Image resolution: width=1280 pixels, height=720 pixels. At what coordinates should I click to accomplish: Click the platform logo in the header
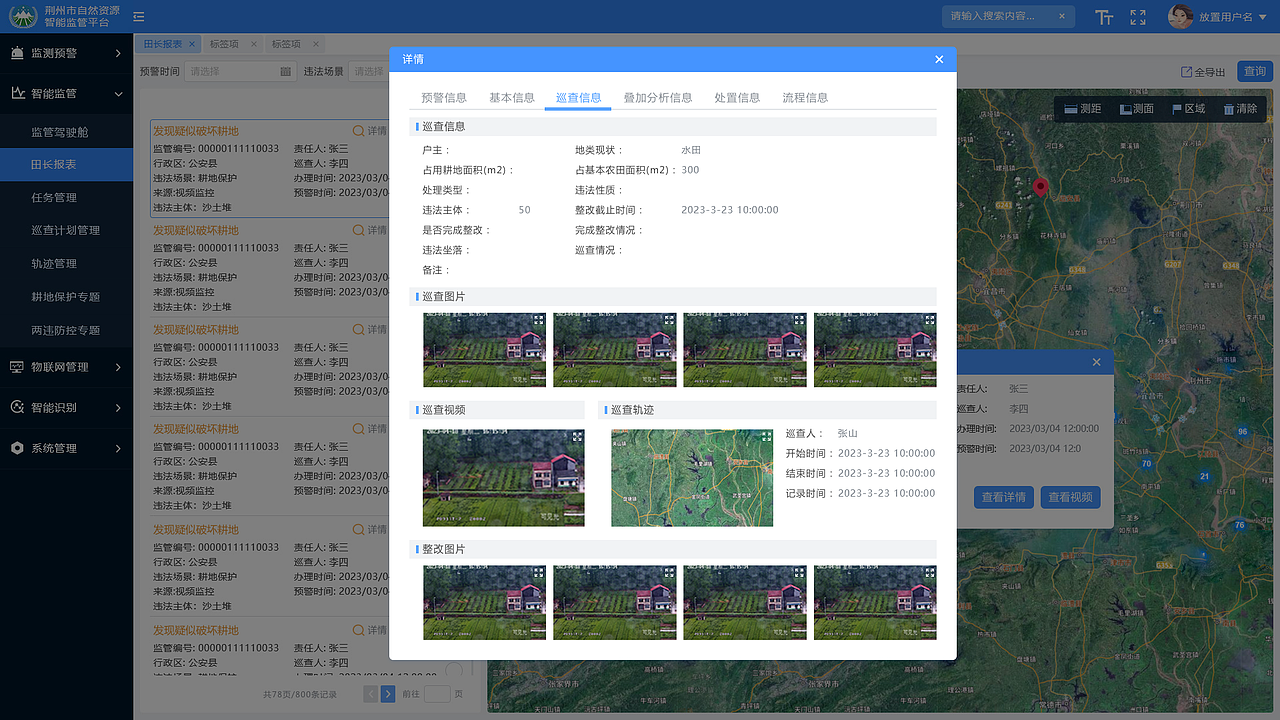coord(23,16)
